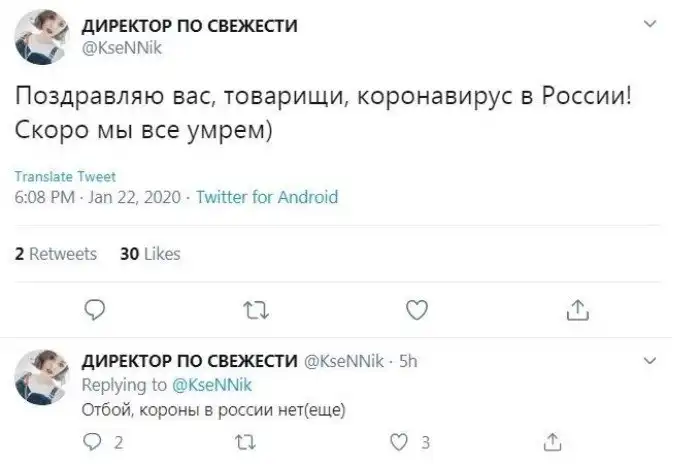Click reply bubble icon on the reply tweet

[x=93, y=440]
